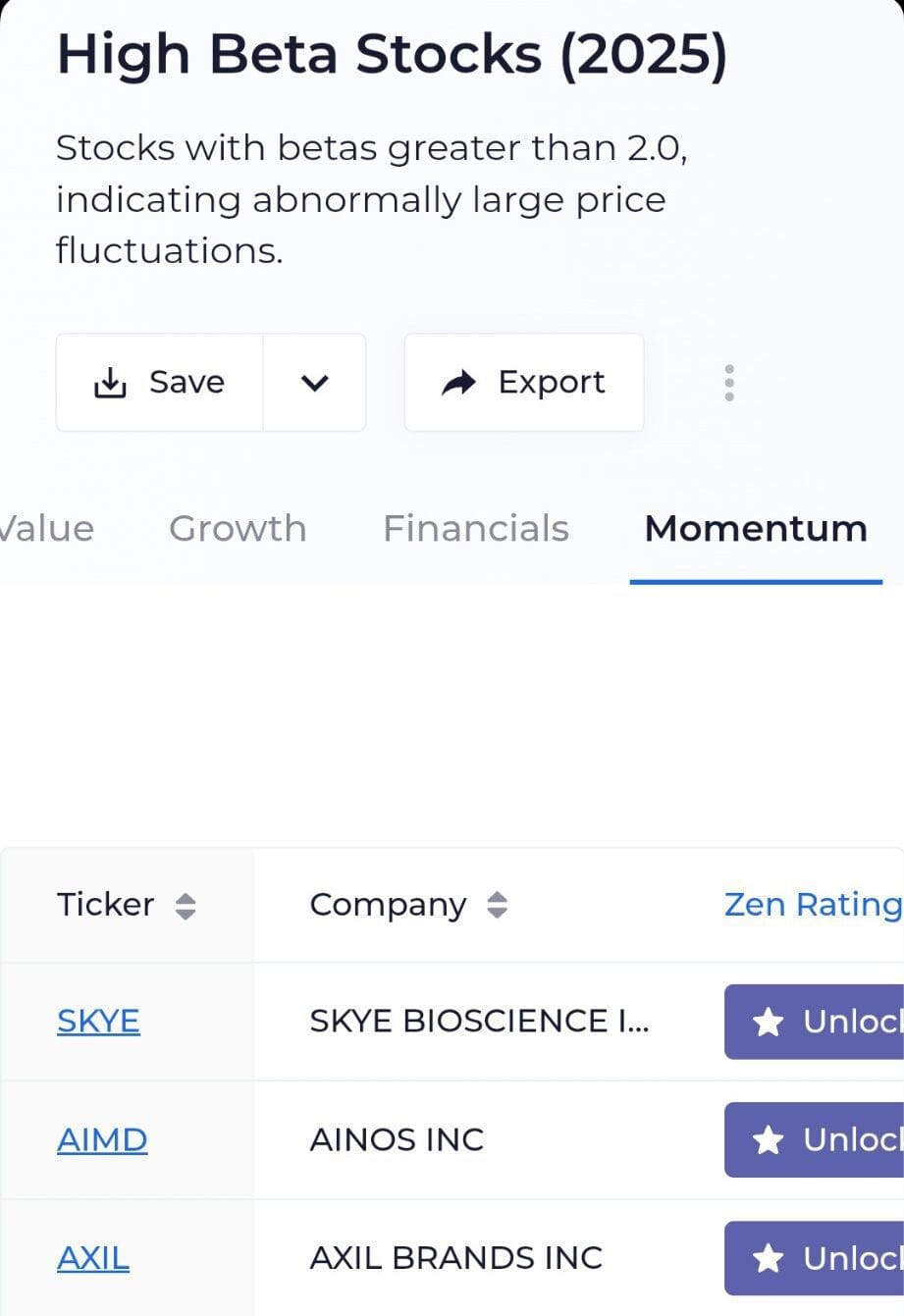This screenshot has height=1316, width=904.
Task: Open the AXIL ticker link
Action: (x=93, y=1258)
